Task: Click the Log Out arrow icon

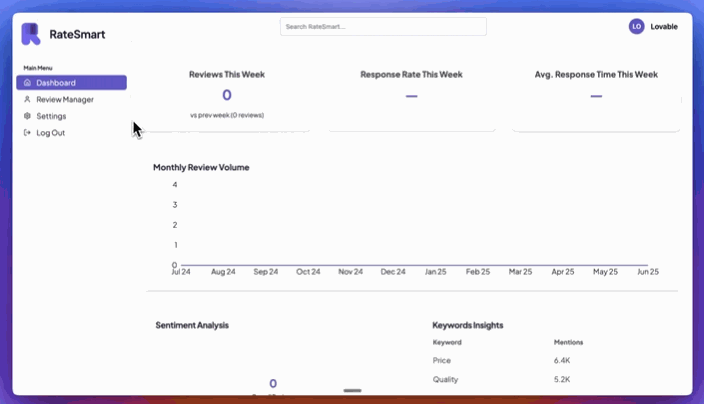Action: 27,133
